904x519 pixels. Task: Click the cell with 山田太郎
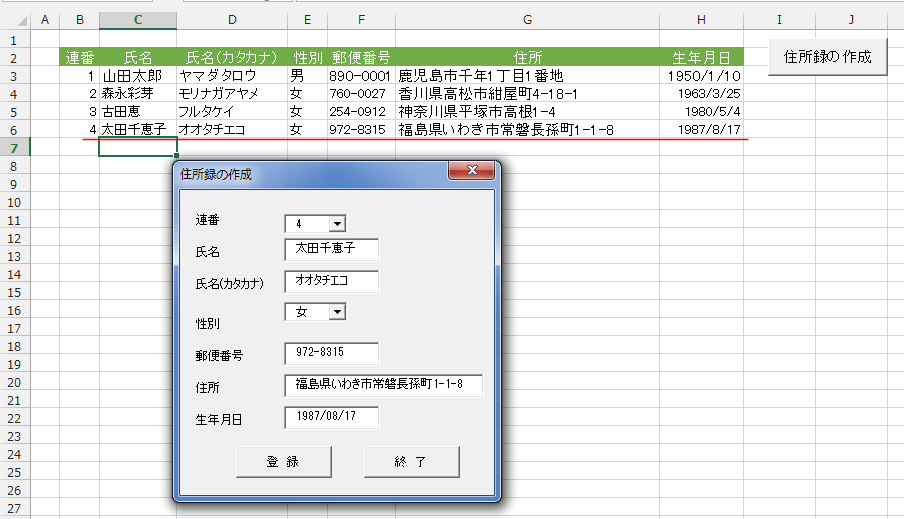(x=138, y=76)
